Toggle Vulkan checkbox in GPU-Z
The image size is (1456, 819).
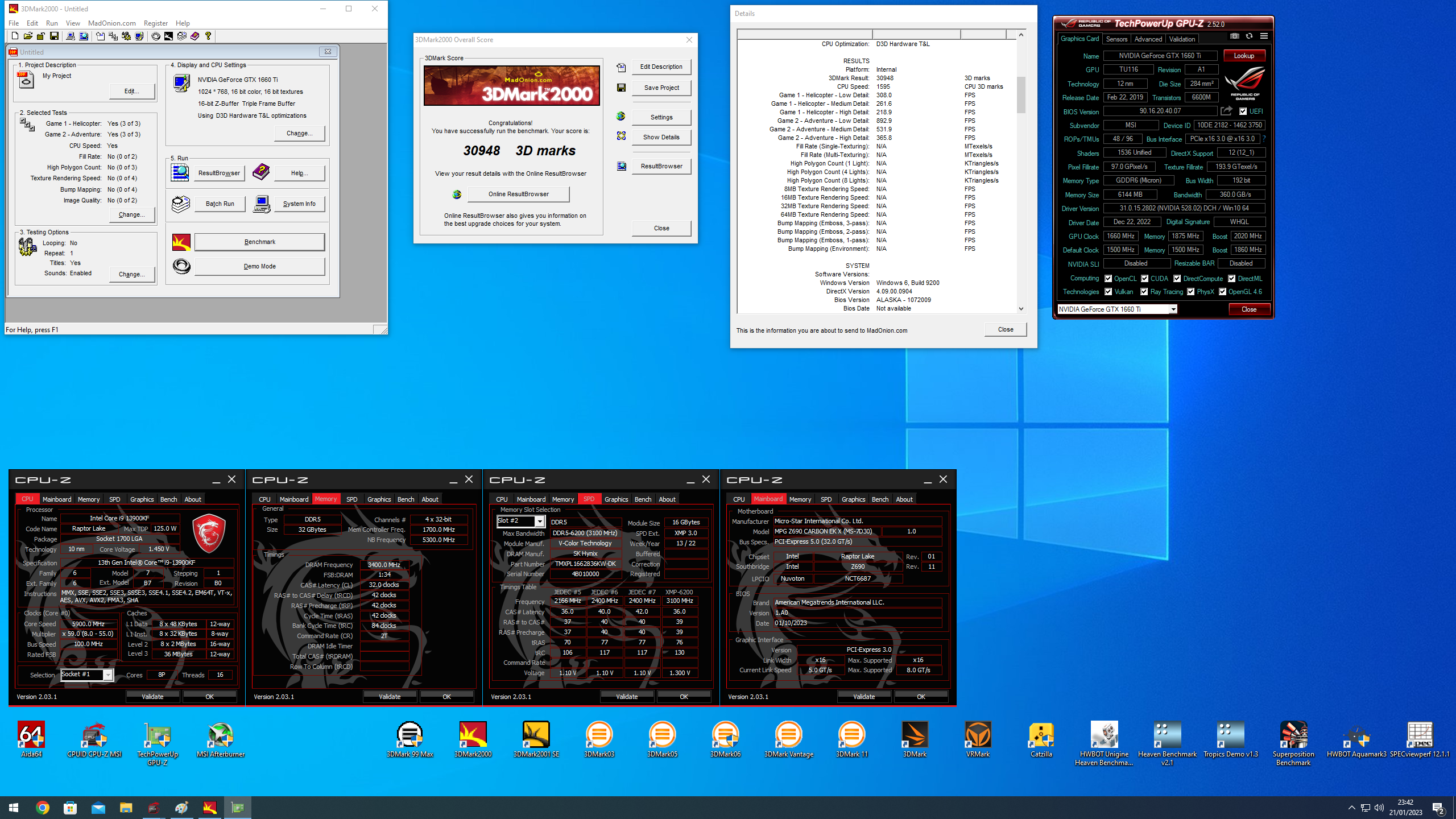coord(1108,292)
